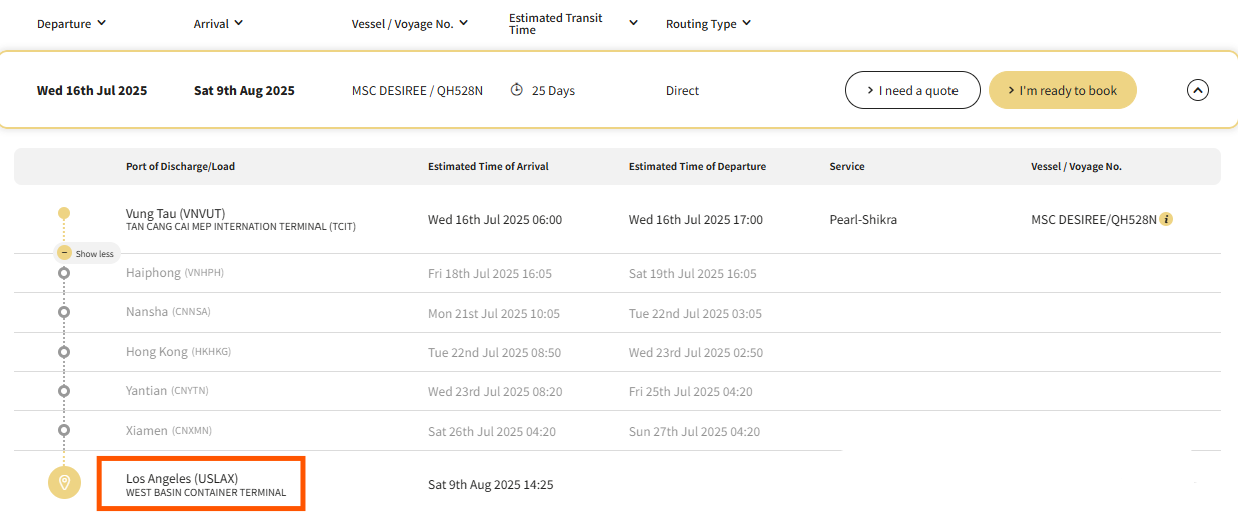Click the Los Angeles destination pin icon

[64, 483]
